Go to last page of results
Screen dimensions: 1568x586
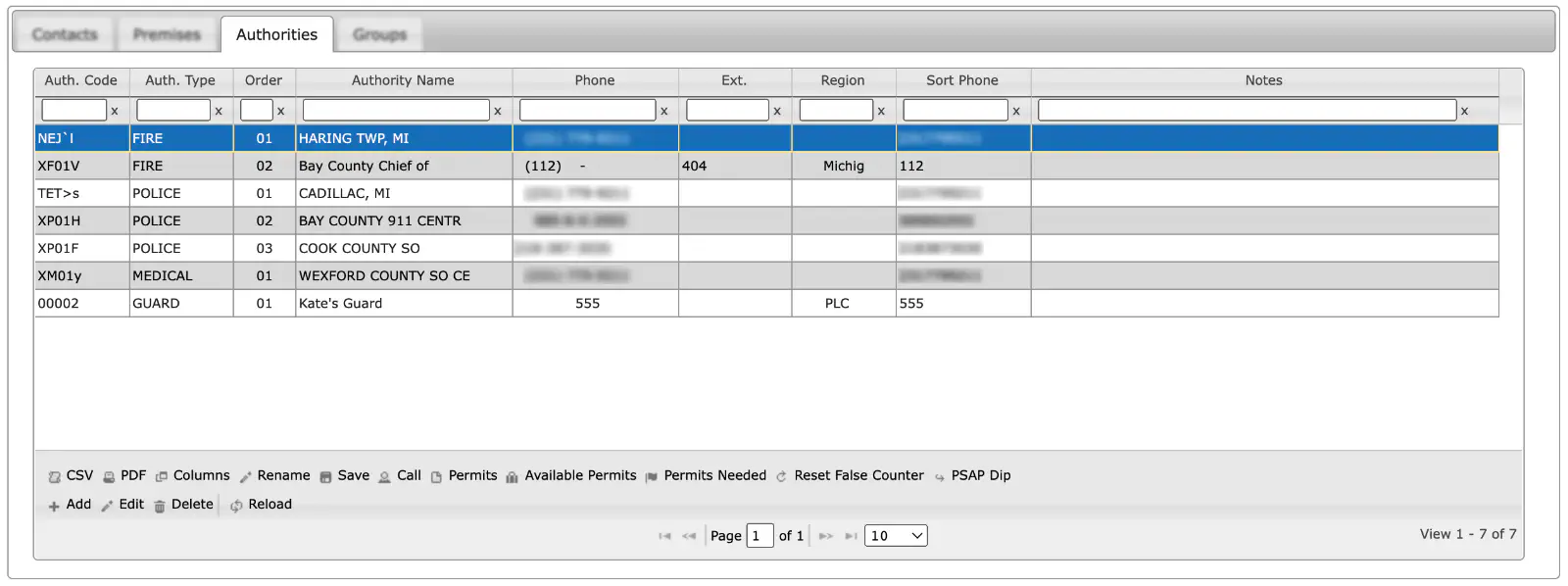pos(851,536)
